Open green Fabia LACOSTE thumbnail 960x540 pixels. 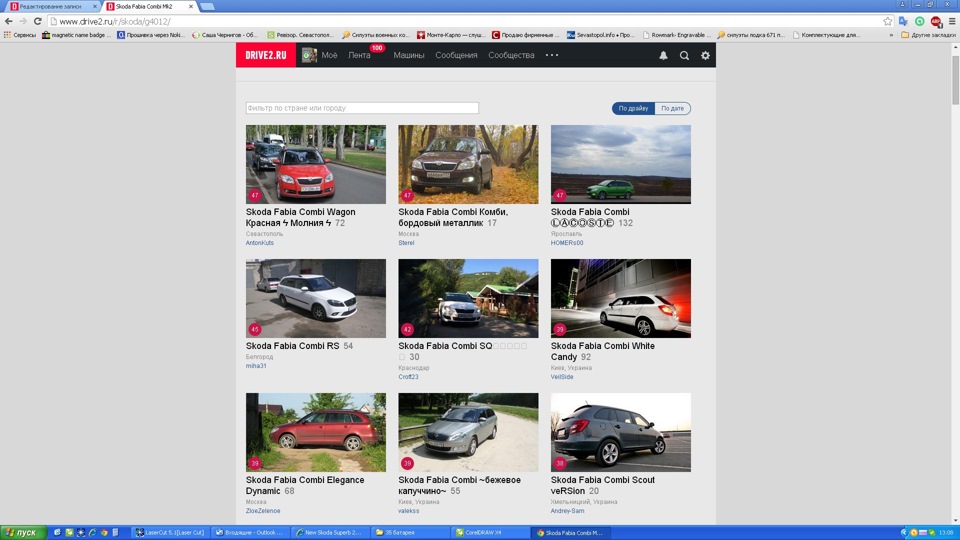[x=621, y=164]
